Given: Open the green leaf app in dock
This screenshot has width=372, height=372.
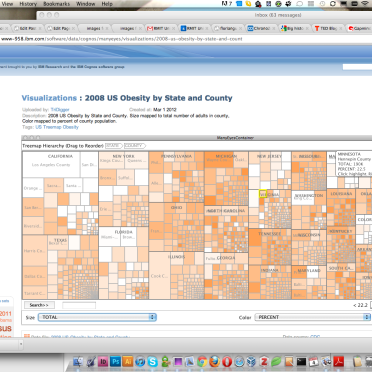Looking at the screenshot, I should pyautogui.click(x=276, y=362).
